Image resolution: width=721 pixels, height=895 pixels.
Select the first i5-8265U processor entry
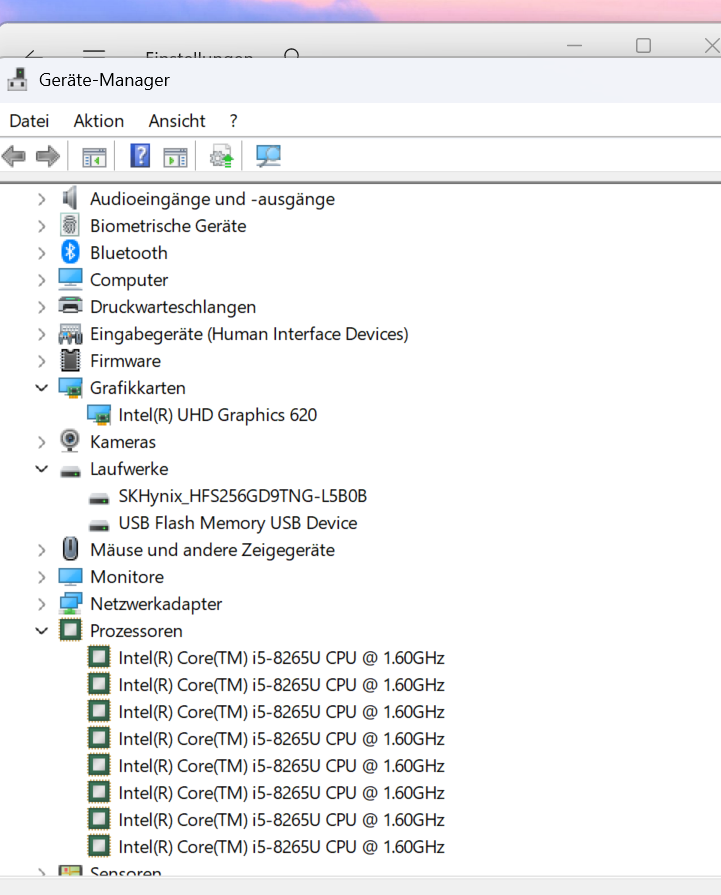click(x=281, y=658)
